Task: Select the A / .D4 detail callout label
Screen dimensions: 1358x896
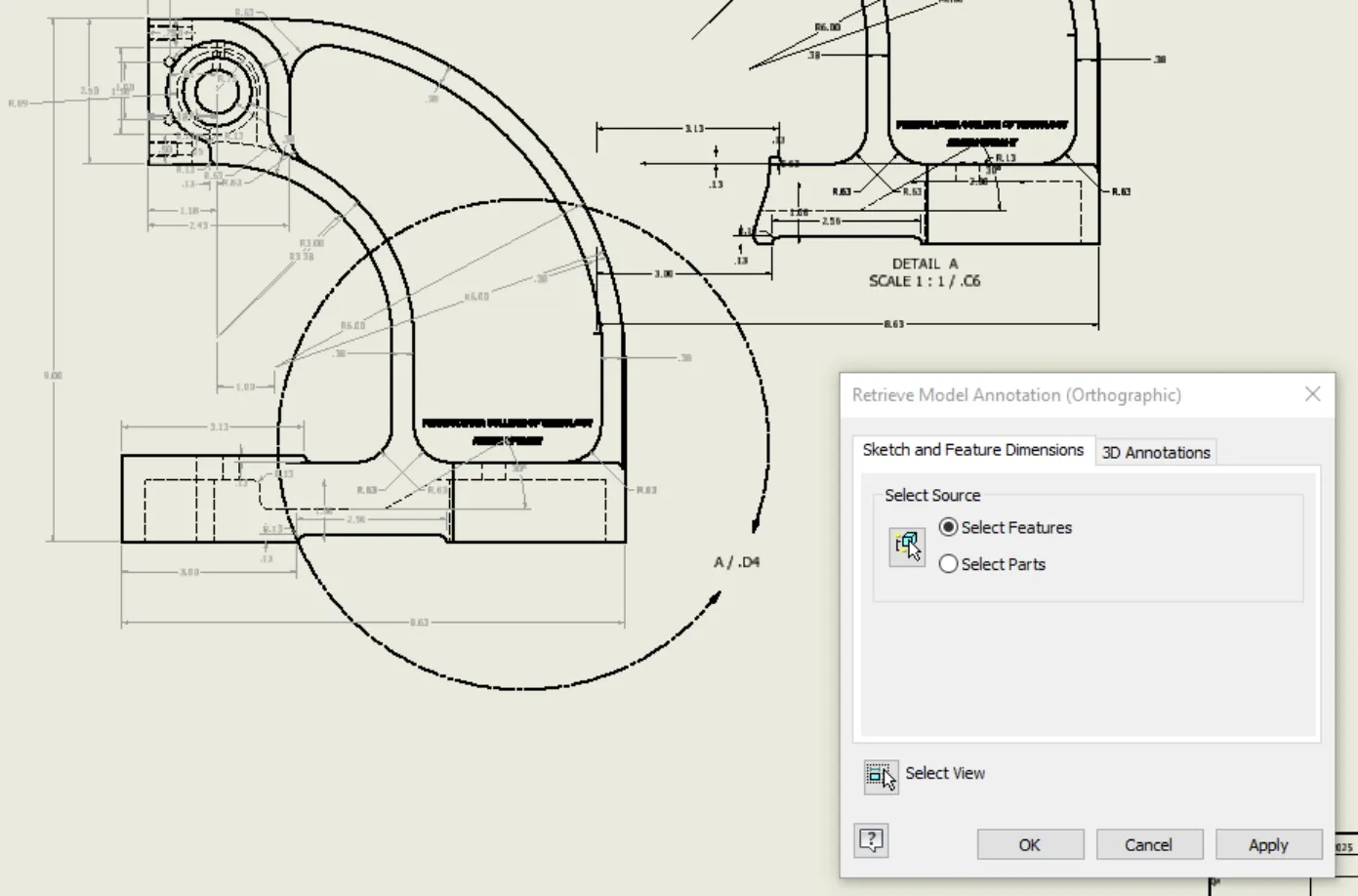Action: (x=737, y=562)
